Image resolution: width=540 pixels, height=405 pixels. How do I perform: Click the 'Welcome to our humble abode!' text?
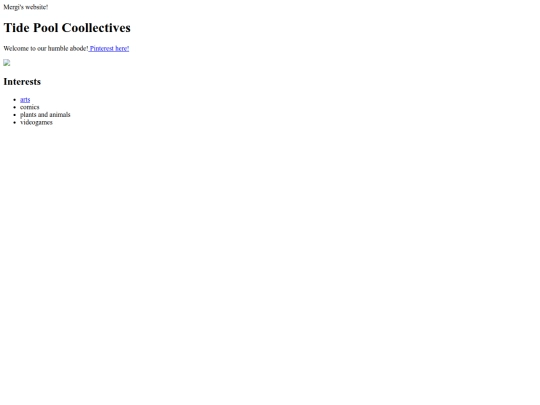pos(46,49)
